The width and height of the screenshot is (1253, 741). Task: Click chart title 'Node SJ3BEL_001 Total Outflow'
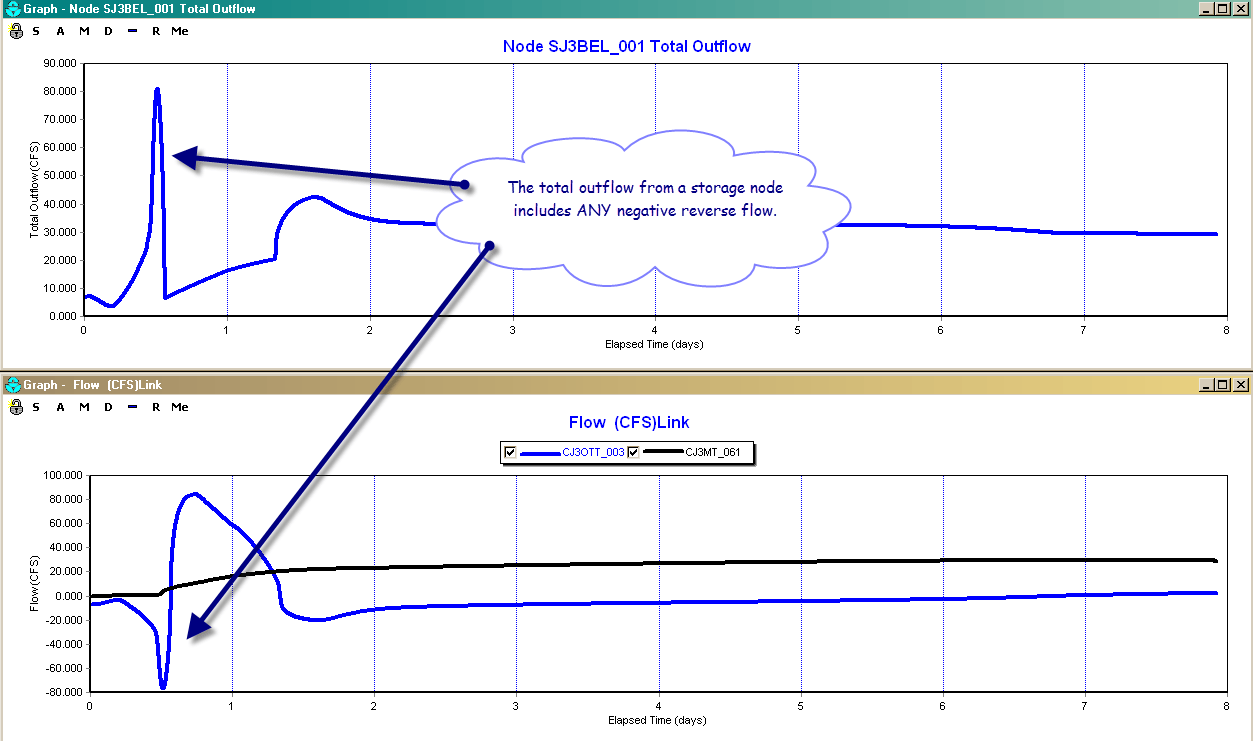click(x=626, y=46)
